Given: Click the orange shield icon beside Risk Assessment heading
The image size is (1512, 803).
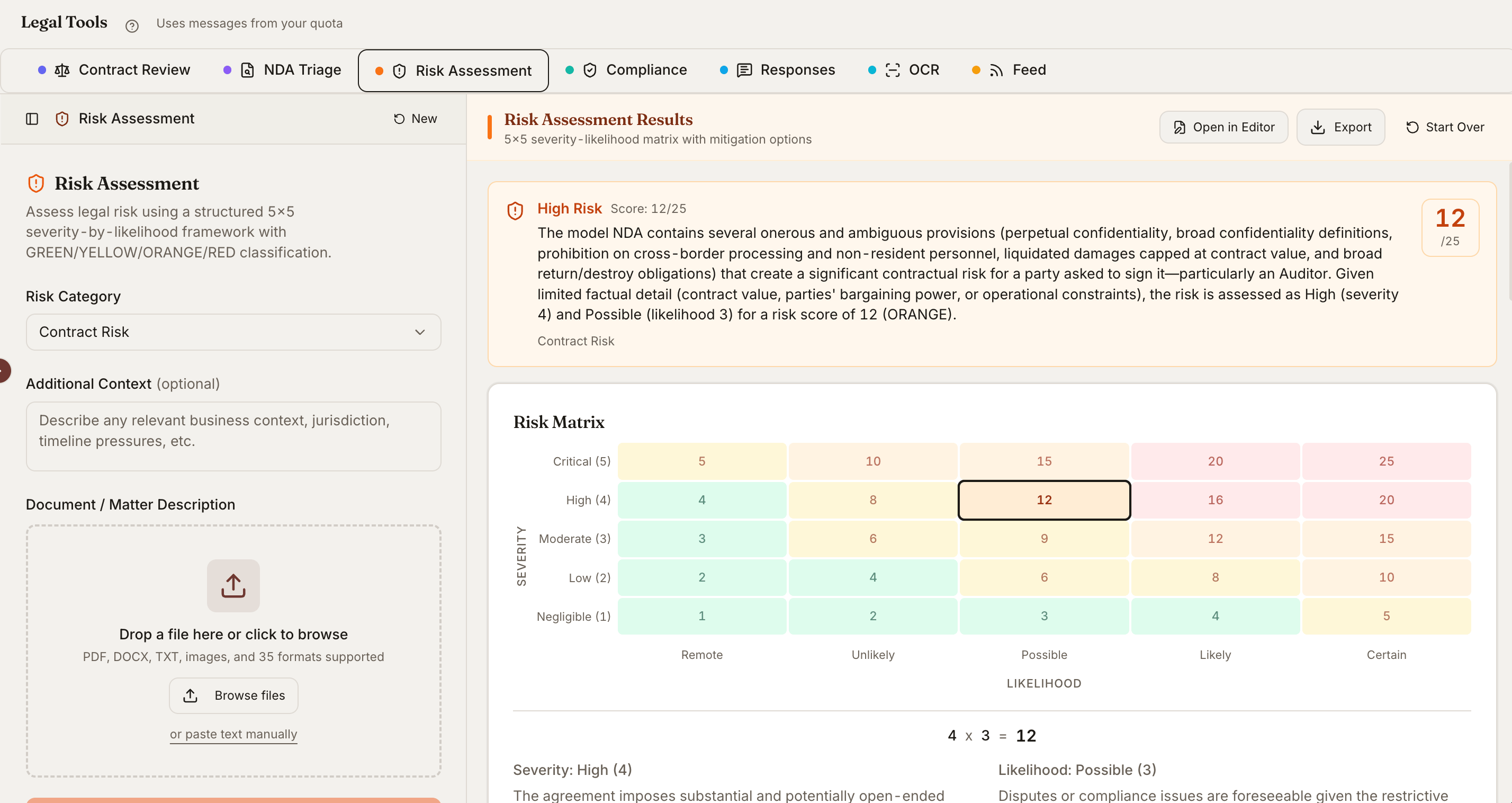Looking at the screenshot, I should coord(36,183).
